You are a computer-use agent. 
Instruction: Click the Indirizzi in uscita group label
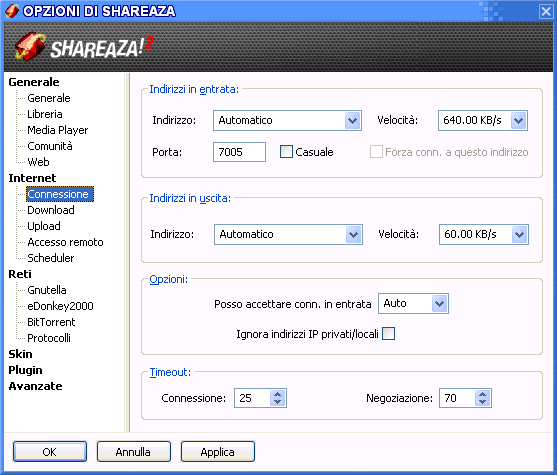(x=190, y=198)
